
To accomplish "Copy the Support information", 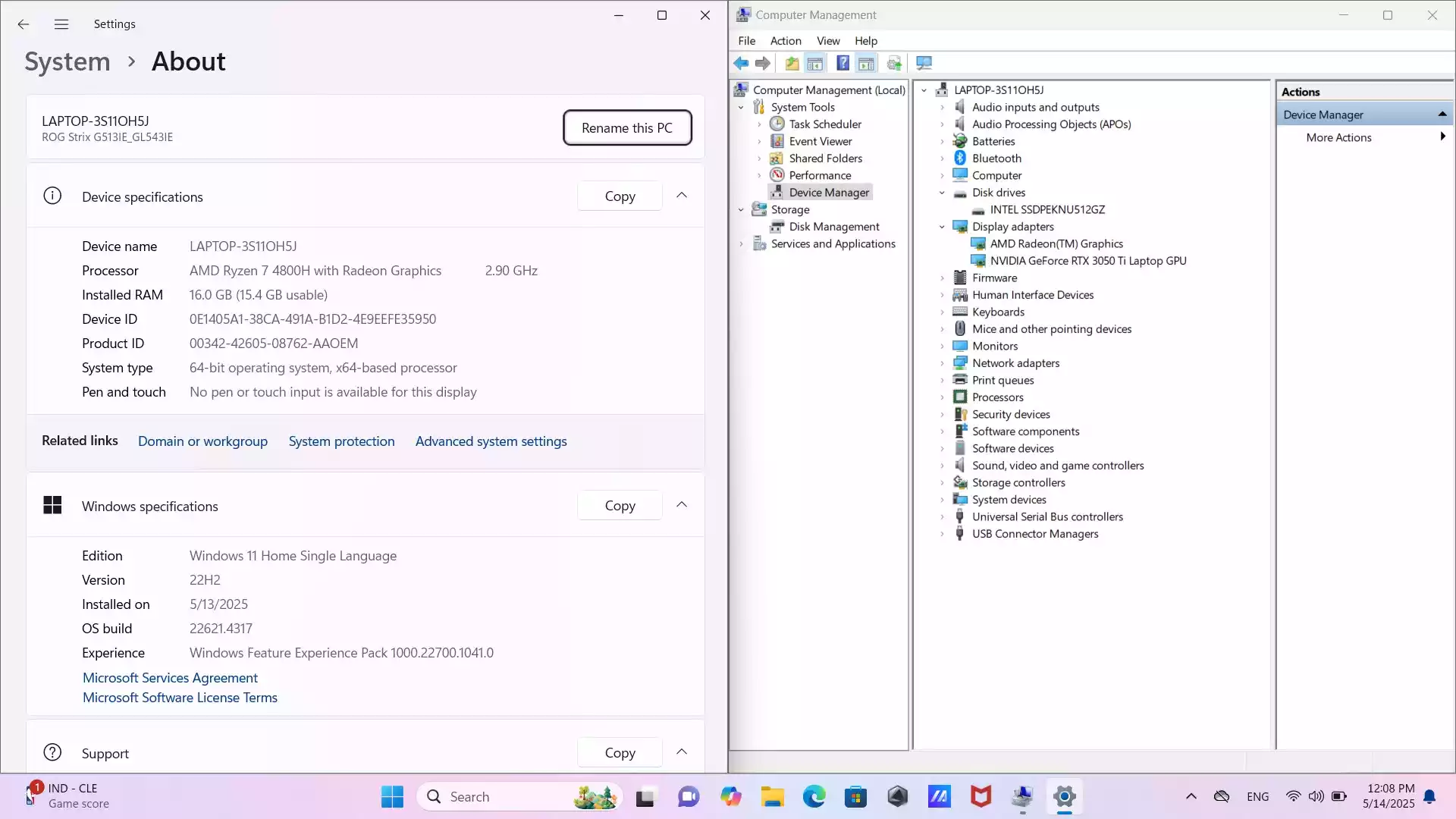I will [x=620, y=753].
